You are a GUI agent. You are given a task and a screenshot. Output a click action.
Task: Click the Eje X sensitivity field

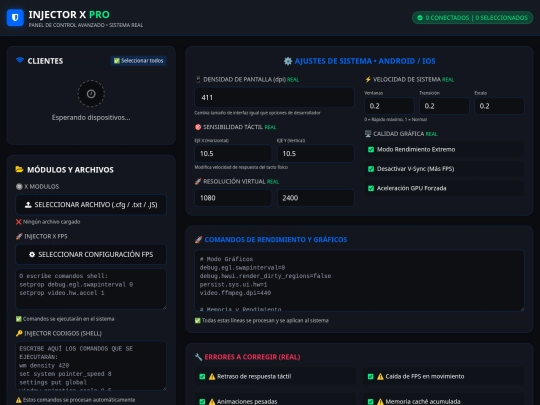pos(233,154)
